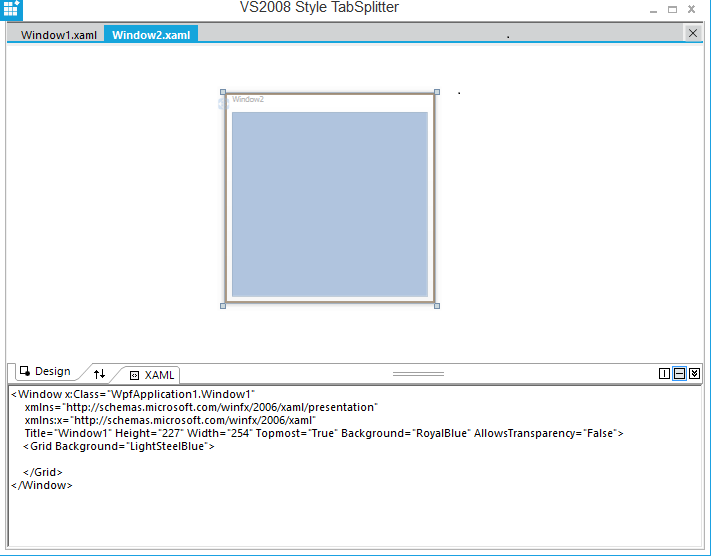Click the Grid Background line in XAML editor
The width and height of the screenshot is (713, 556).
[x=118, y=446]
